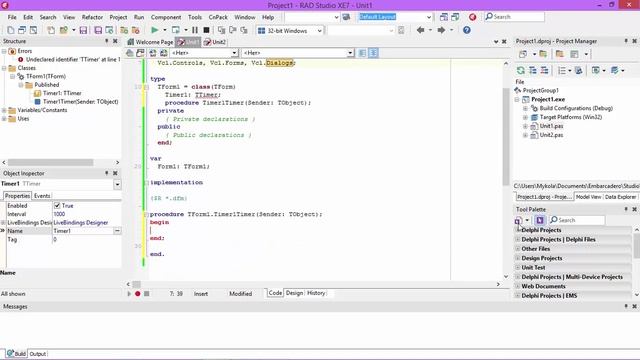640x360 pixels.
Task: Click the Expand All icon in Project Manager
Action: click(x=533, y=71)
